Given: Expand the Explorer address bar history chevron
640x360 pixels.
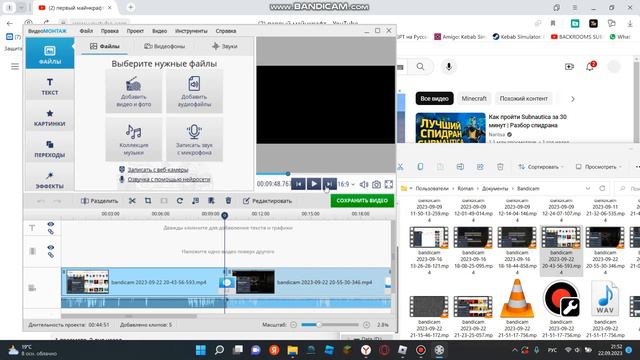Looking at the screenshot, I should click(588, 188).
